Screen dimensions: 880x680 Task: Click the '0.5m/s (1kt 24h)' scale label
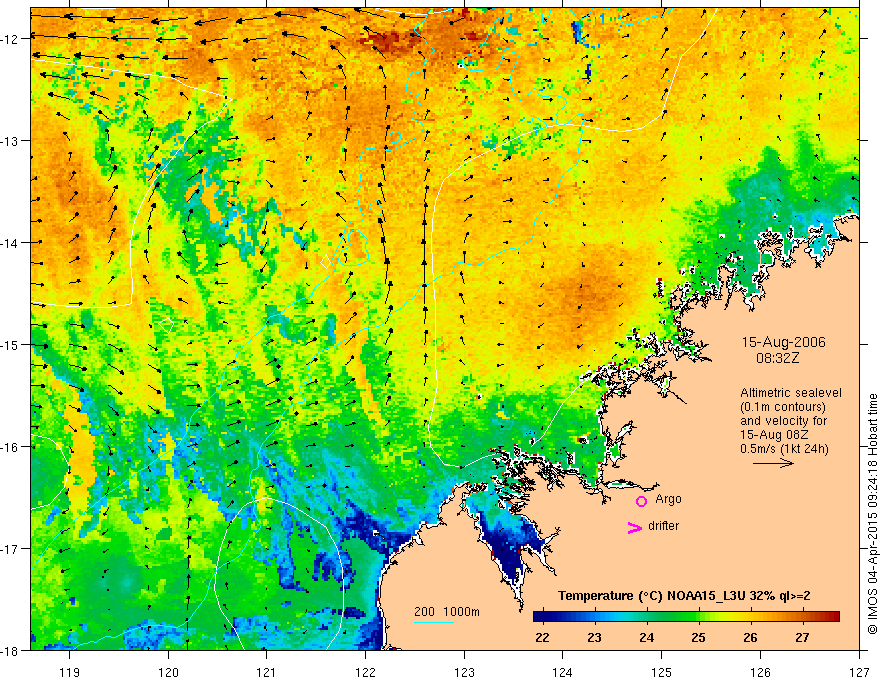pyautogui.click(x=784, y=449)
